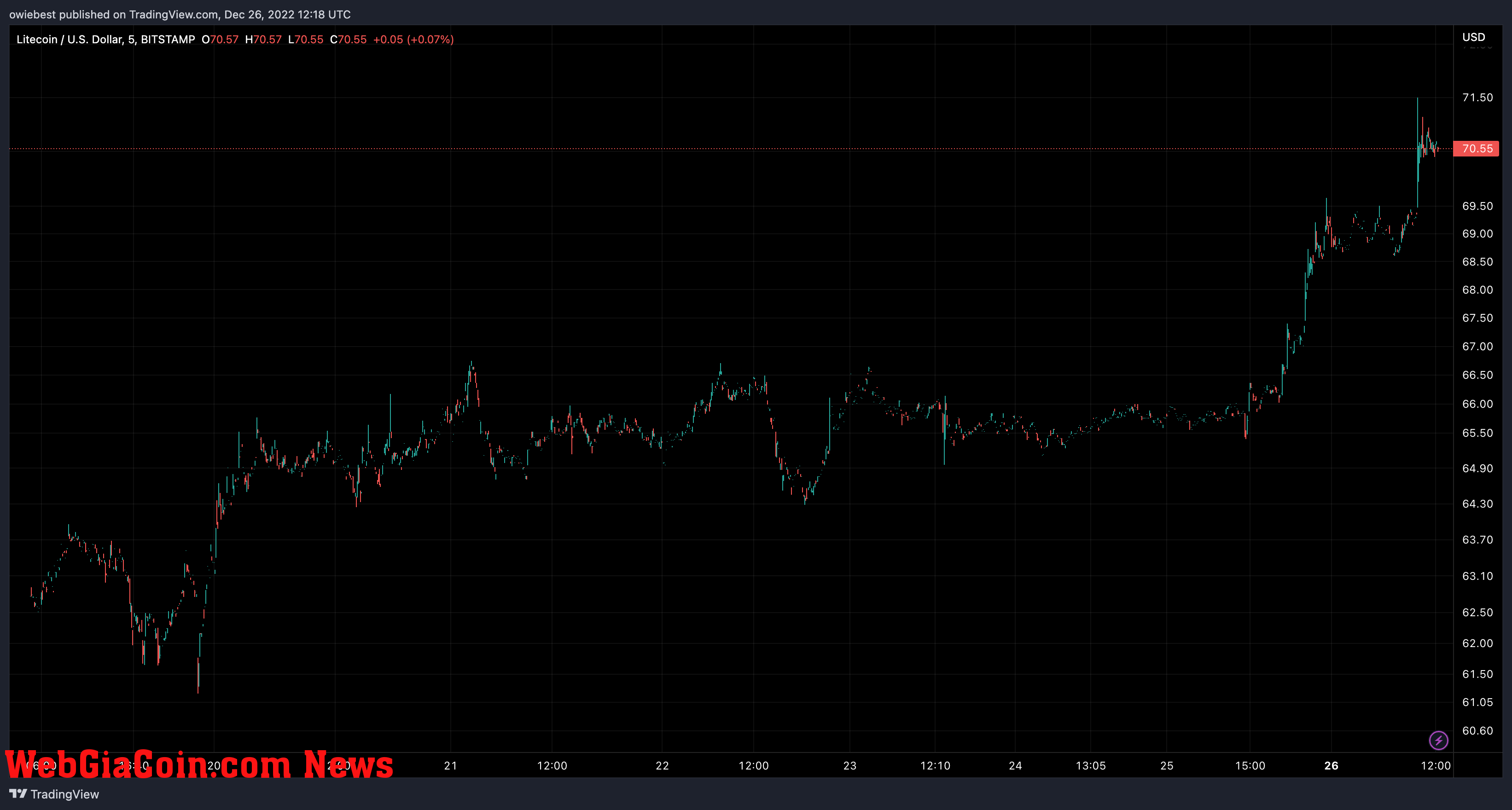Screen dimensions: 1512x810
Task: Click the 64.90 price axis label
Action: [x=1477, y=468]
